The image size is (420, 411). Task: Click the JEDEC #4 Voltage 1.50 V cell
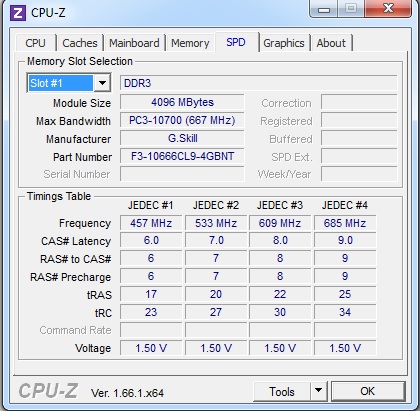pyautogui.click(x=345, y=348)
